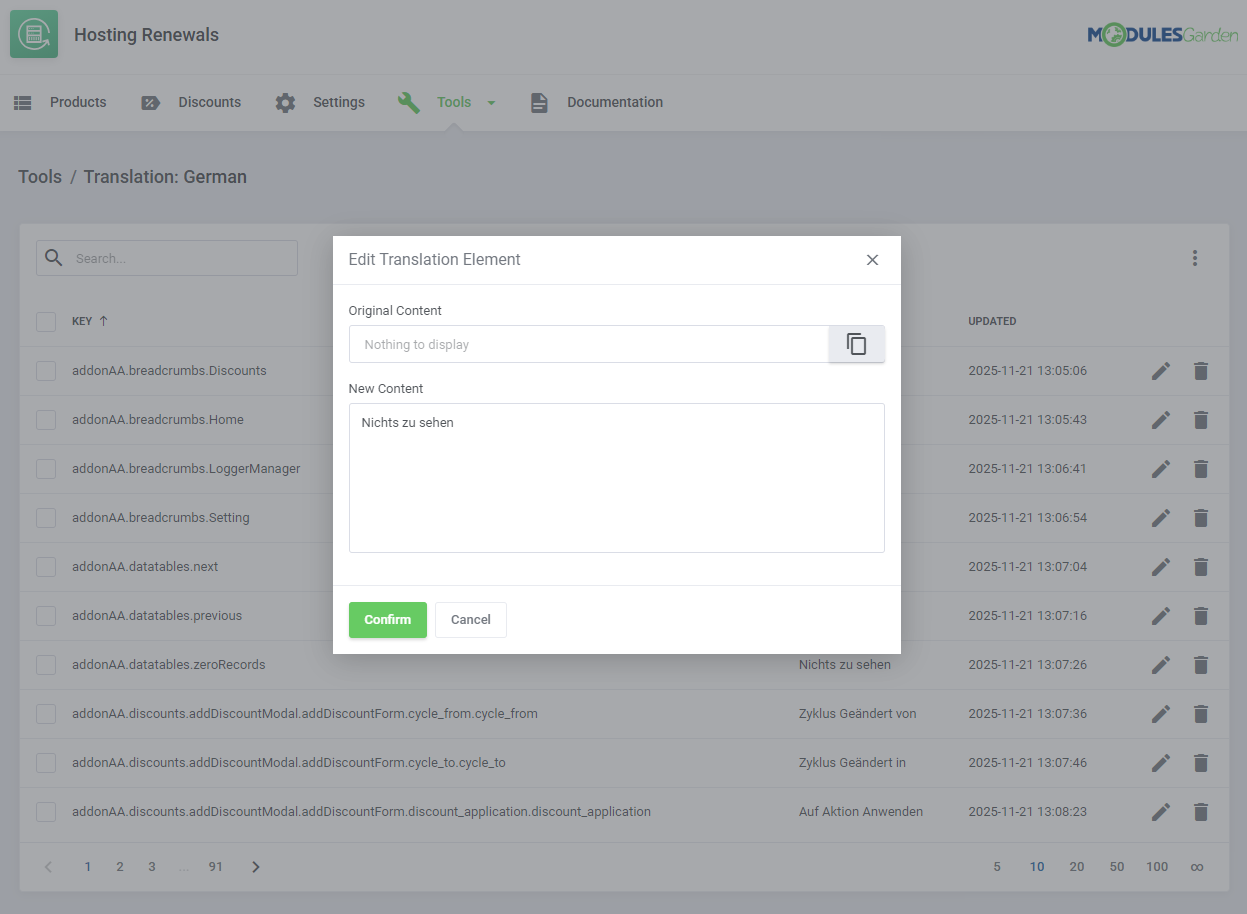The image size is (1247, 914).
Task: Expand the Tools dropdown arrow
Action: coord(491,102)
